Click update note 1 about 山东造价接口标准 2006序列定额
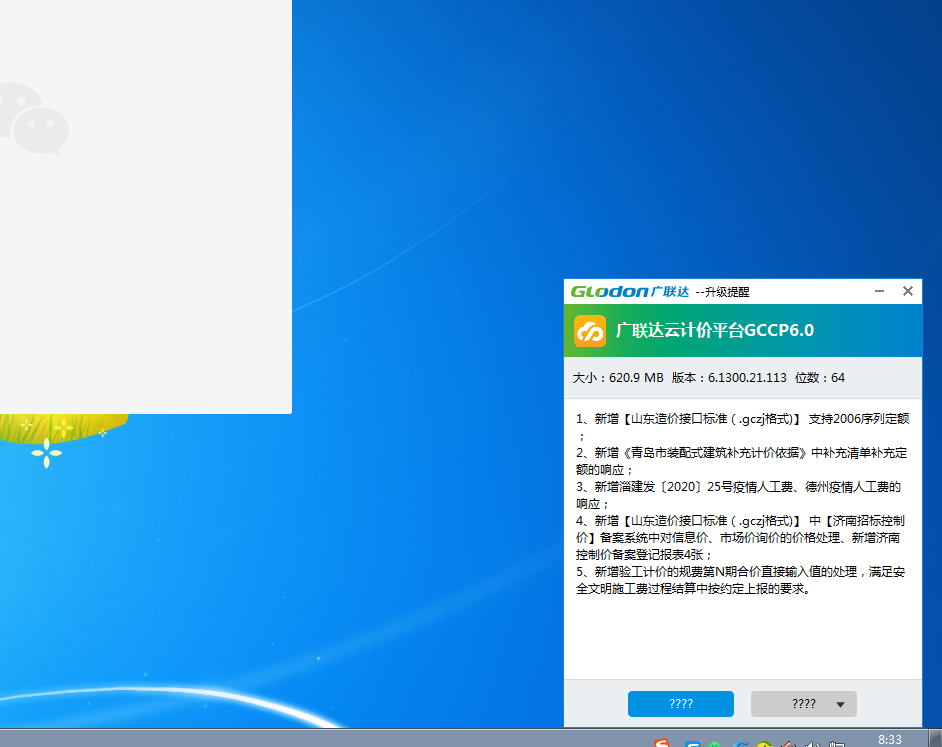942x747 pixels. [x=743, y=427]
